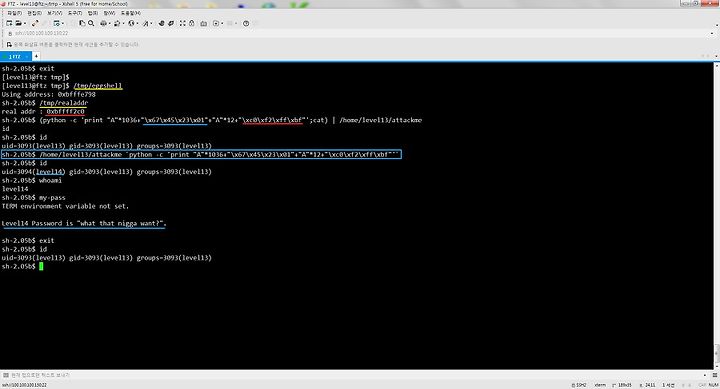Click the '/tmp/eggshell' command text in the terminal
The image size is (720, 389).
(x=98, y=86)
